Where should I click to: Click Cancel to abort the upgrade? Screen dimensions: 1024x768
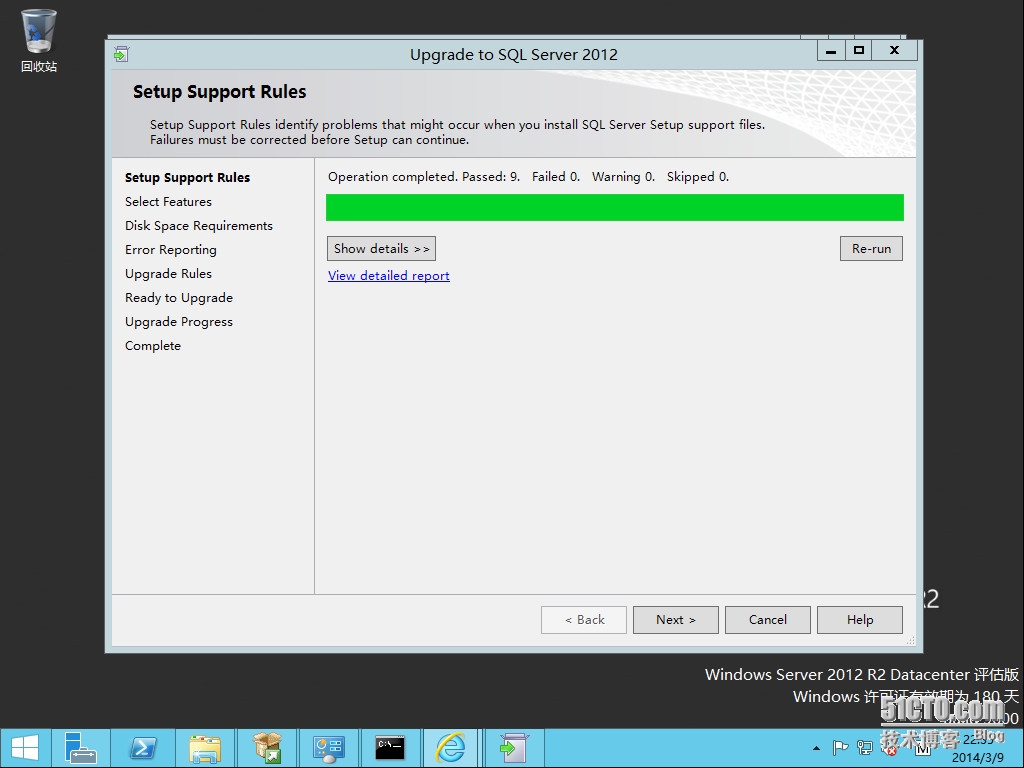(768, 620)
